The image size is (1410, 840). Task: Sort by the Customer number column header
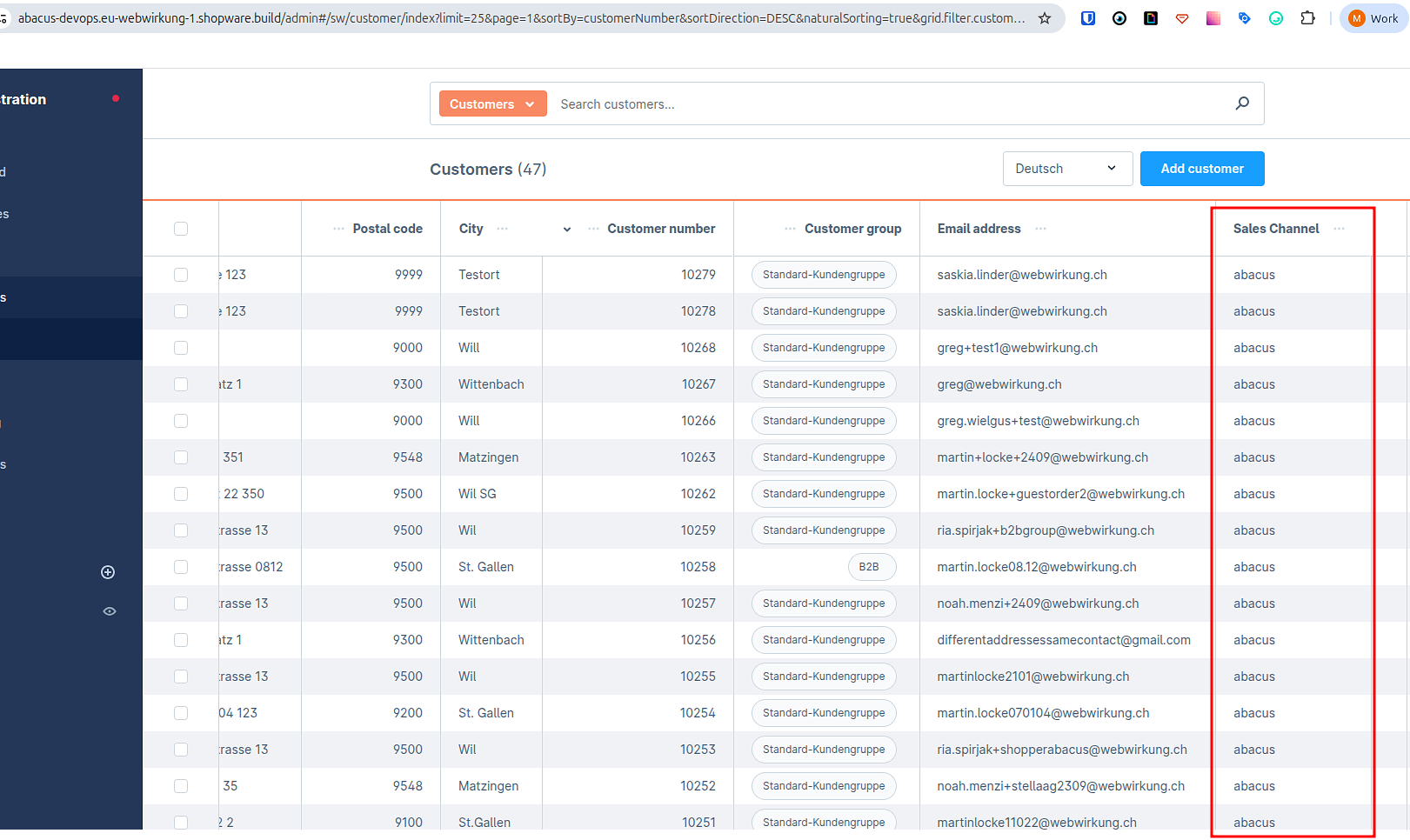click(x=661, y=229)
